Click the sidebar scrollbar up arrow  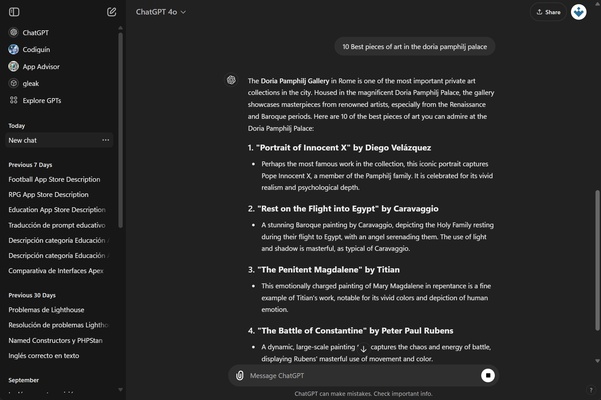(120, 28)
